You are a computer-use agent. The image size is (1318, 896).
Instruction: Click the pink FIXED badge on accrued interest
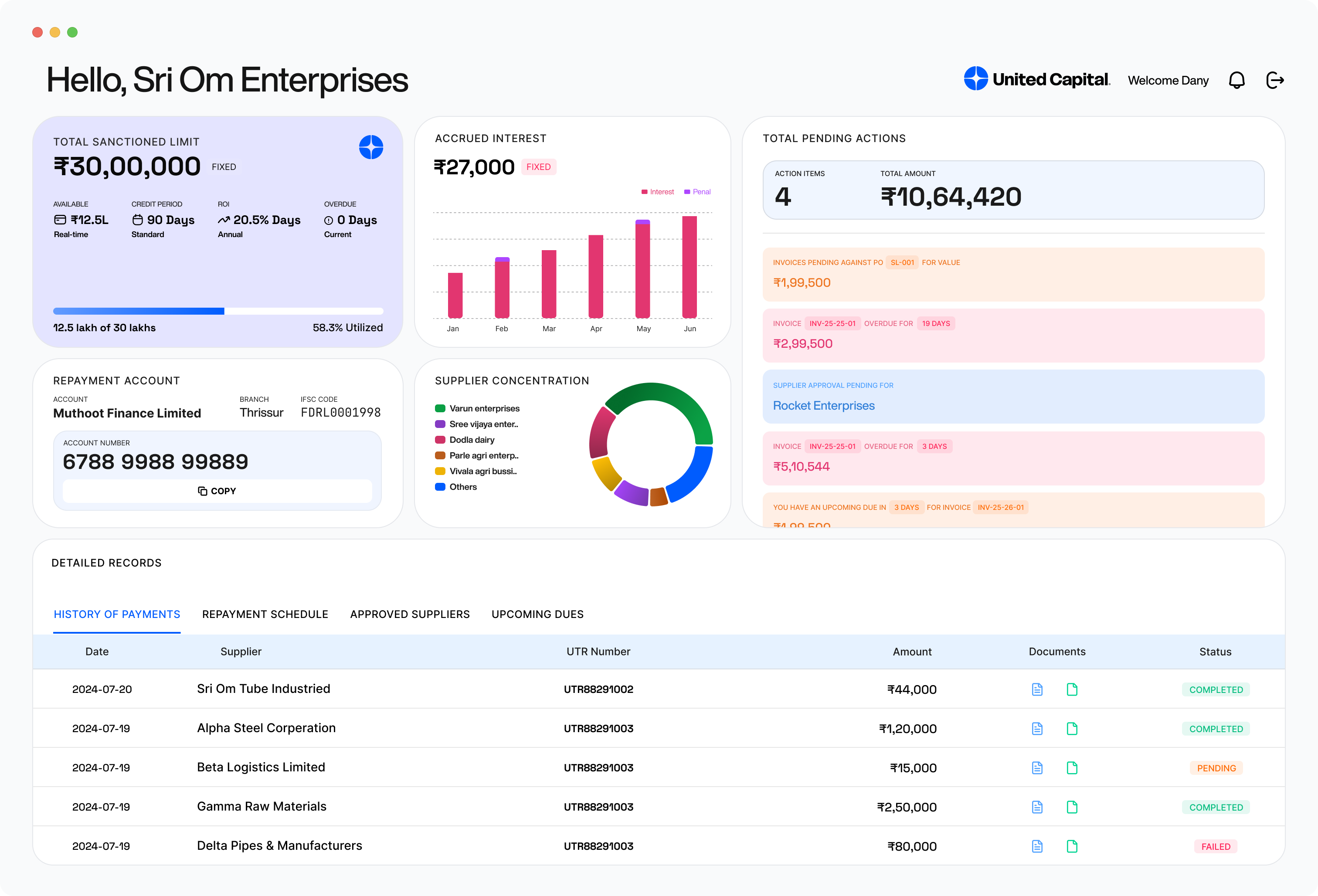[538, 167]
